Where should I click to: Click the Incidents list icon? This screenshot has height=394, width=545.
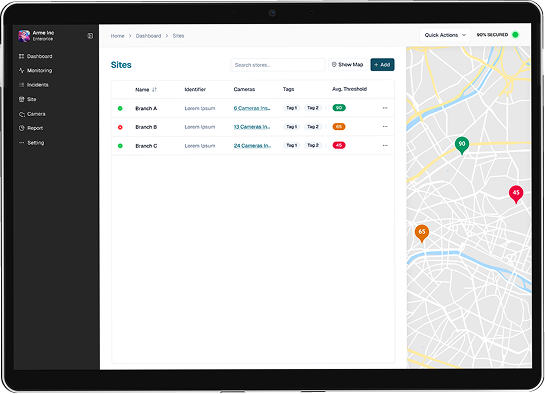(22, 85)
